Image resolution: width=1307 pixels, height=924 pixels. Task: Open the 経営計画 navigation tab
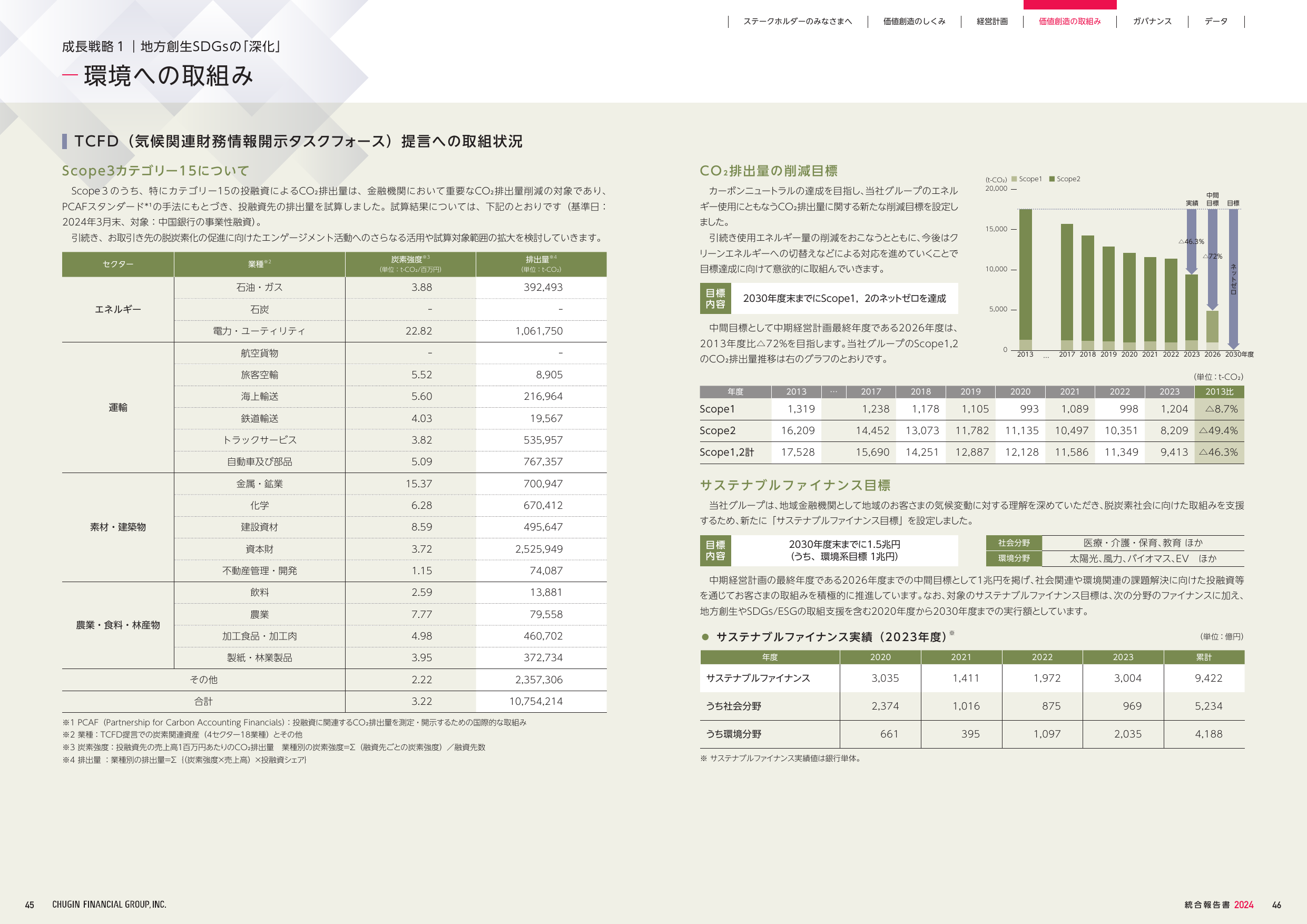(x=992, y=21)
